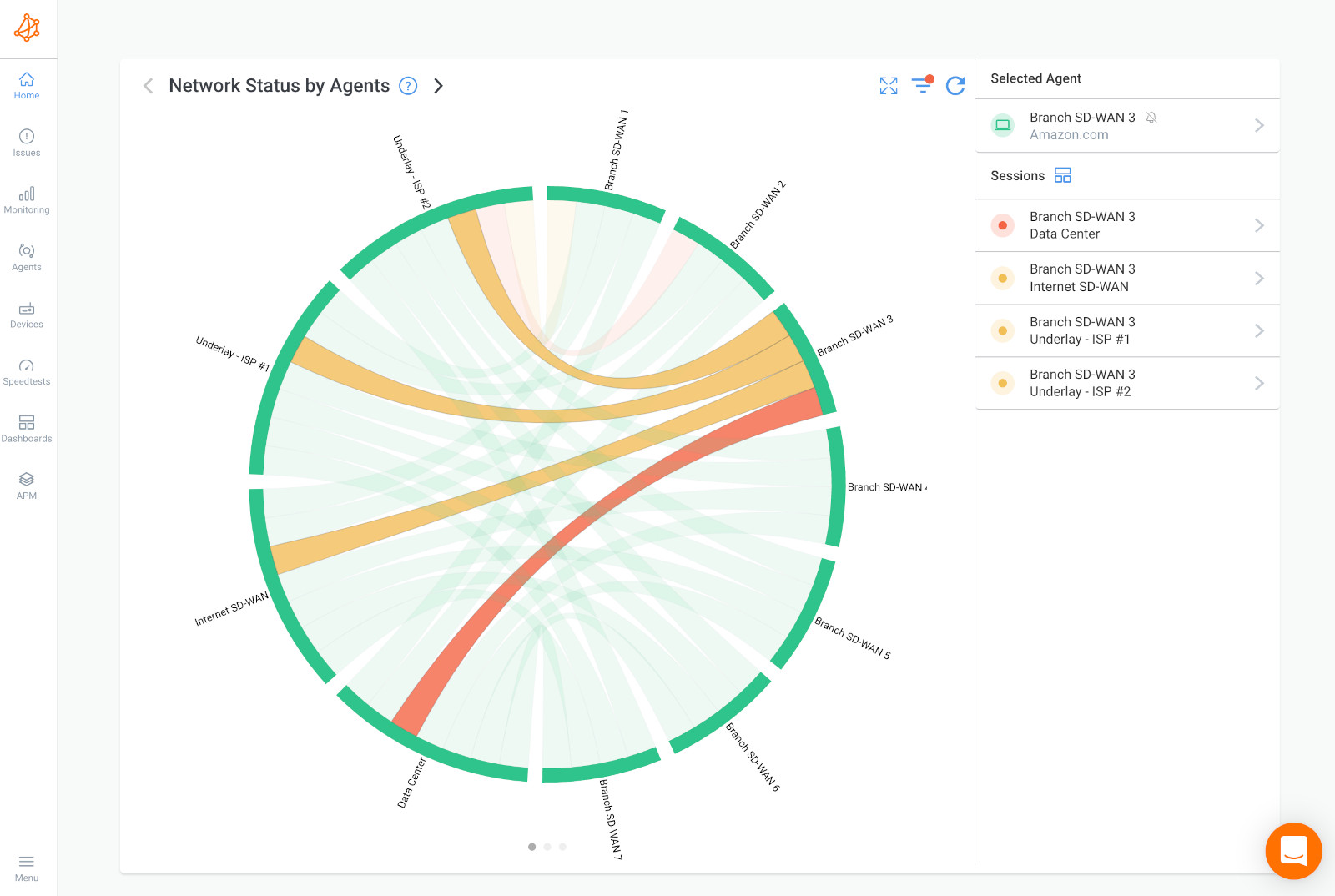Go to Home via the sidebar
Viewport: 1335px width, 896px height.
tap(27, 86)
